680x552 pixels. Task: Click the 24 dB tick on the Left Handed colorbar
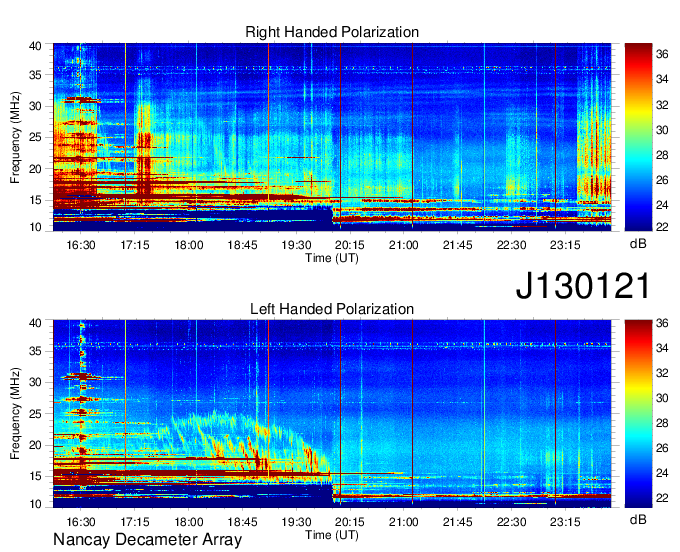pos(662,473)
